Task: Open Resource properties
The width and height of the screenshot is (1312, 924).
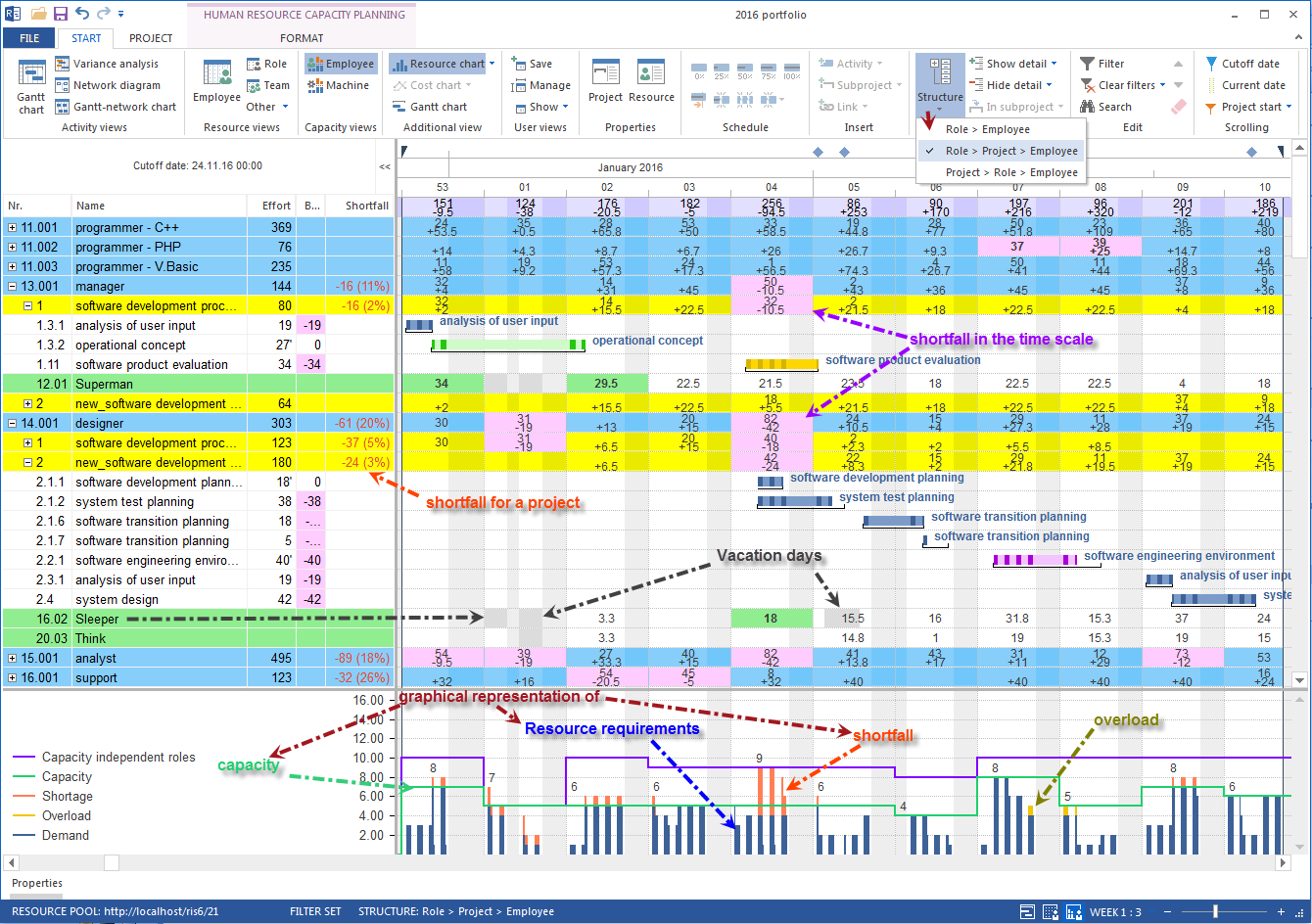Action: point(651,82)
